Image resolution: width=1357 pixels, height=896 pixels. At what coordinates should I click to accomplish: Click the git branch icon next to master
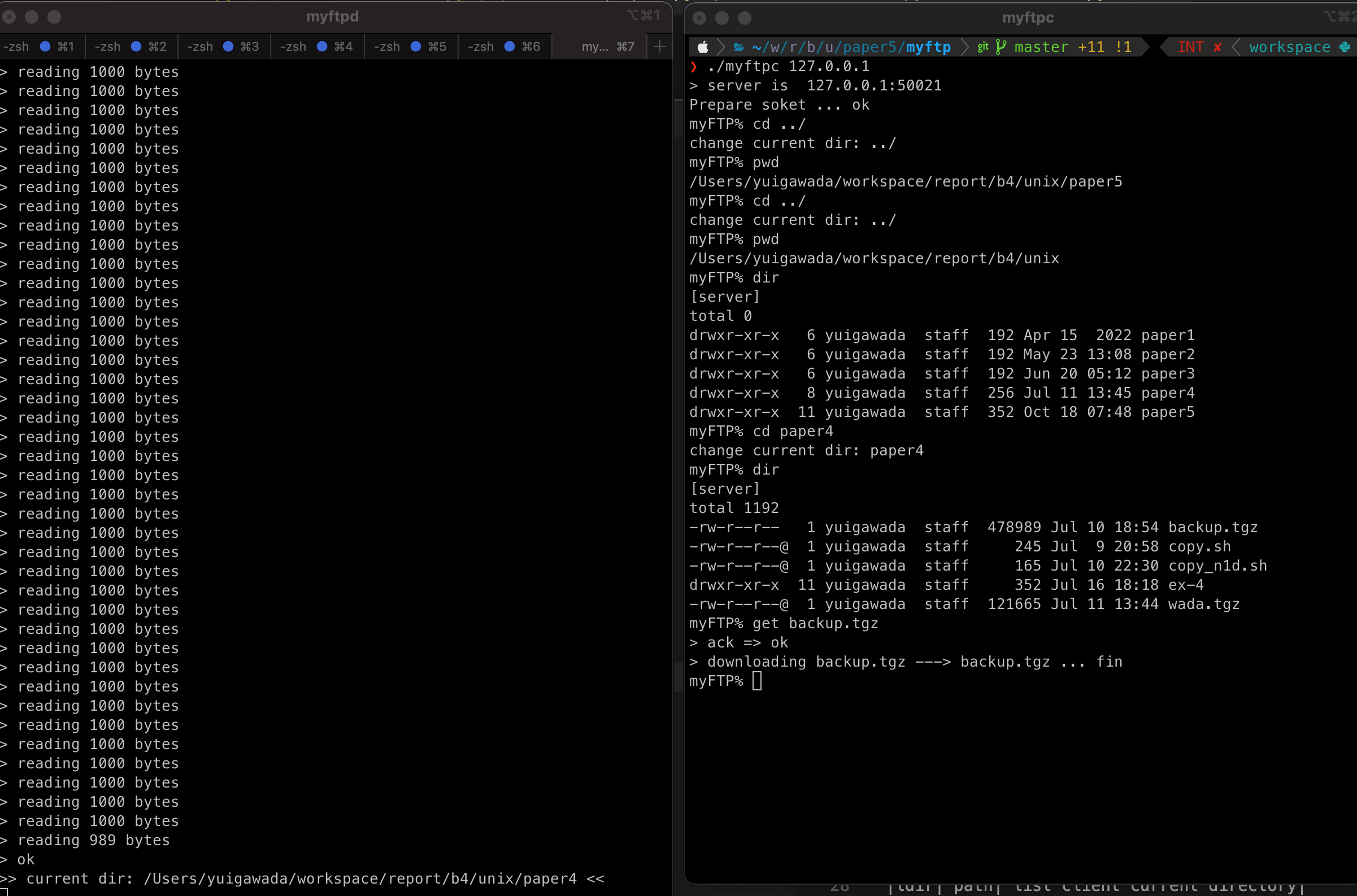pyautogui.click(x=1000, y=47)
